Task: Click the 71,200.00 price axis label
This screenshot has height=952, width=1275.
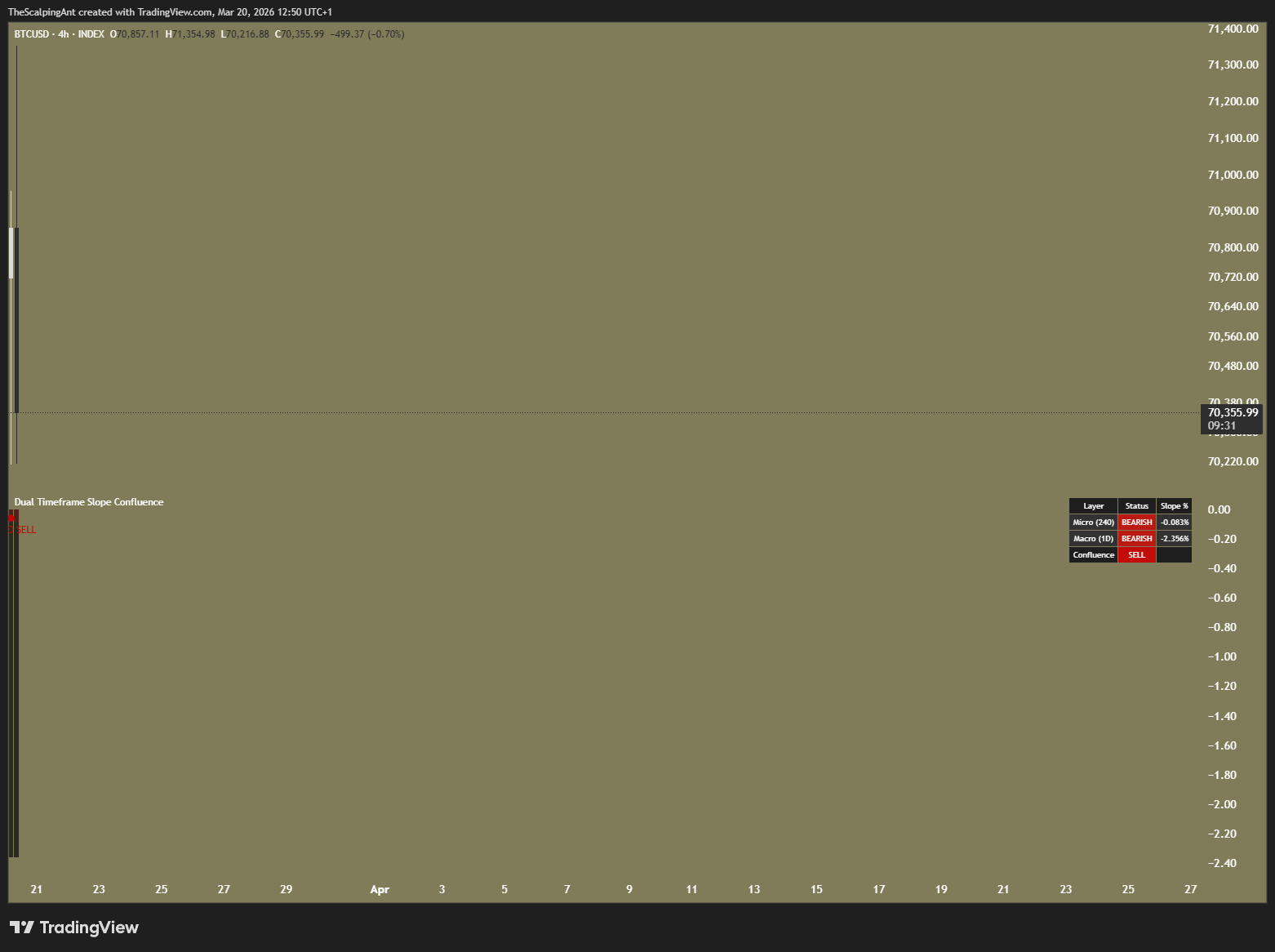Action: (1233, 101)
